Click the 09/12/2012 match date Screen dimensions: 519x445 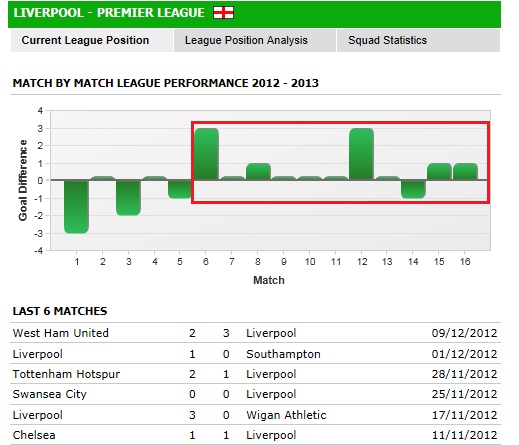[x=464, y=333]
